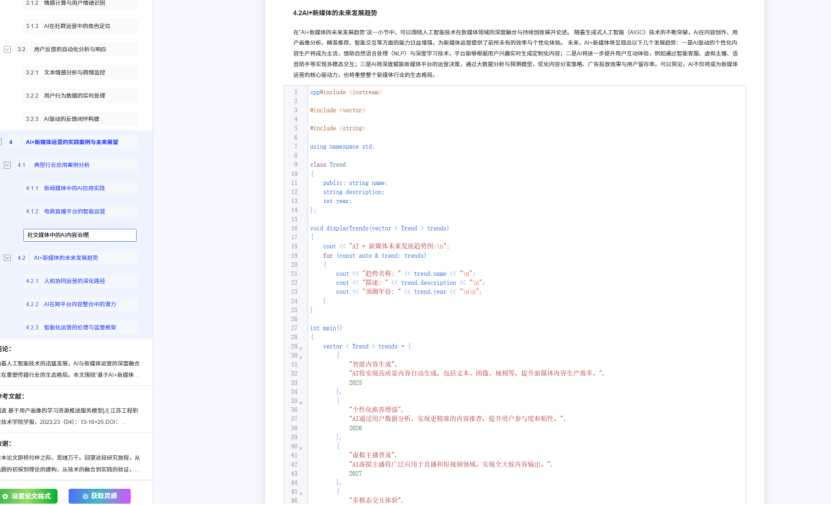This screenshot has width=831, height=505.
Task: Click the body paragraph under section 4.2
Action: click(515, 54)
